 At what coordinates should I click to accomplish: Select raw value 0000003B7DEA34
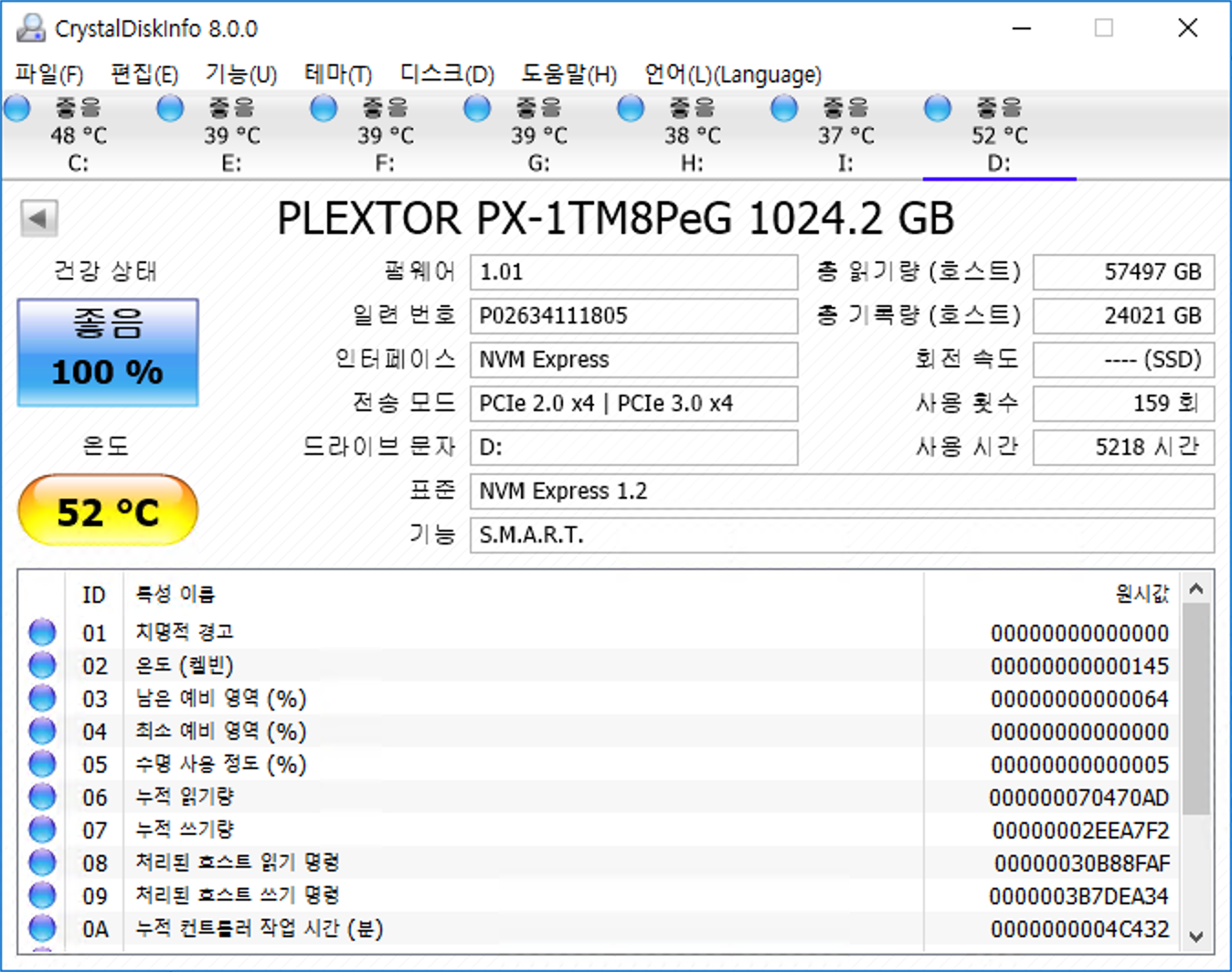[1079, 896]
